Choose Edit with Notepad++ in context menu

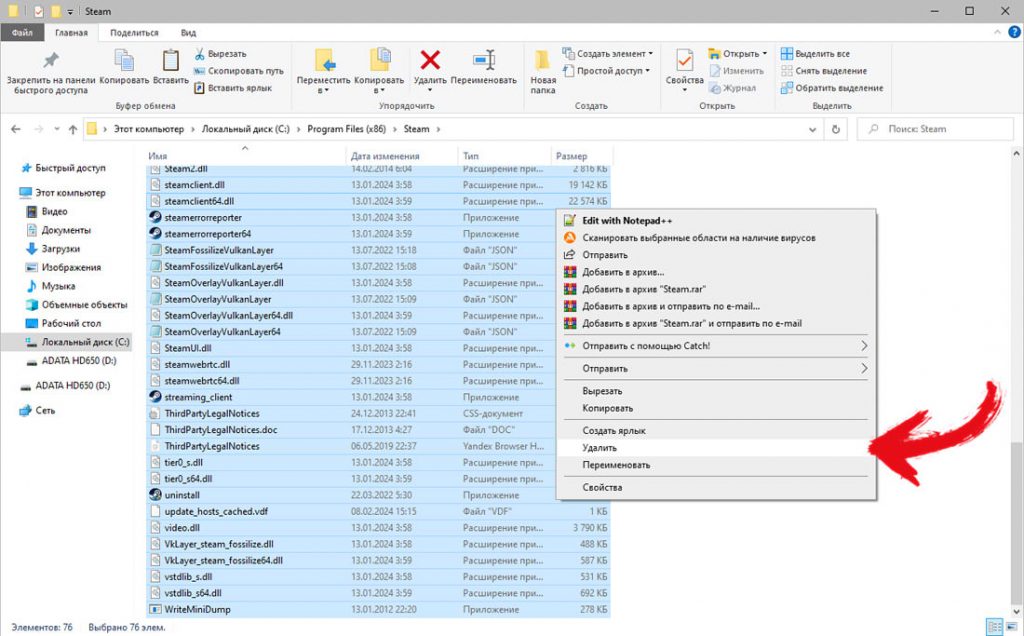[716, 221]
